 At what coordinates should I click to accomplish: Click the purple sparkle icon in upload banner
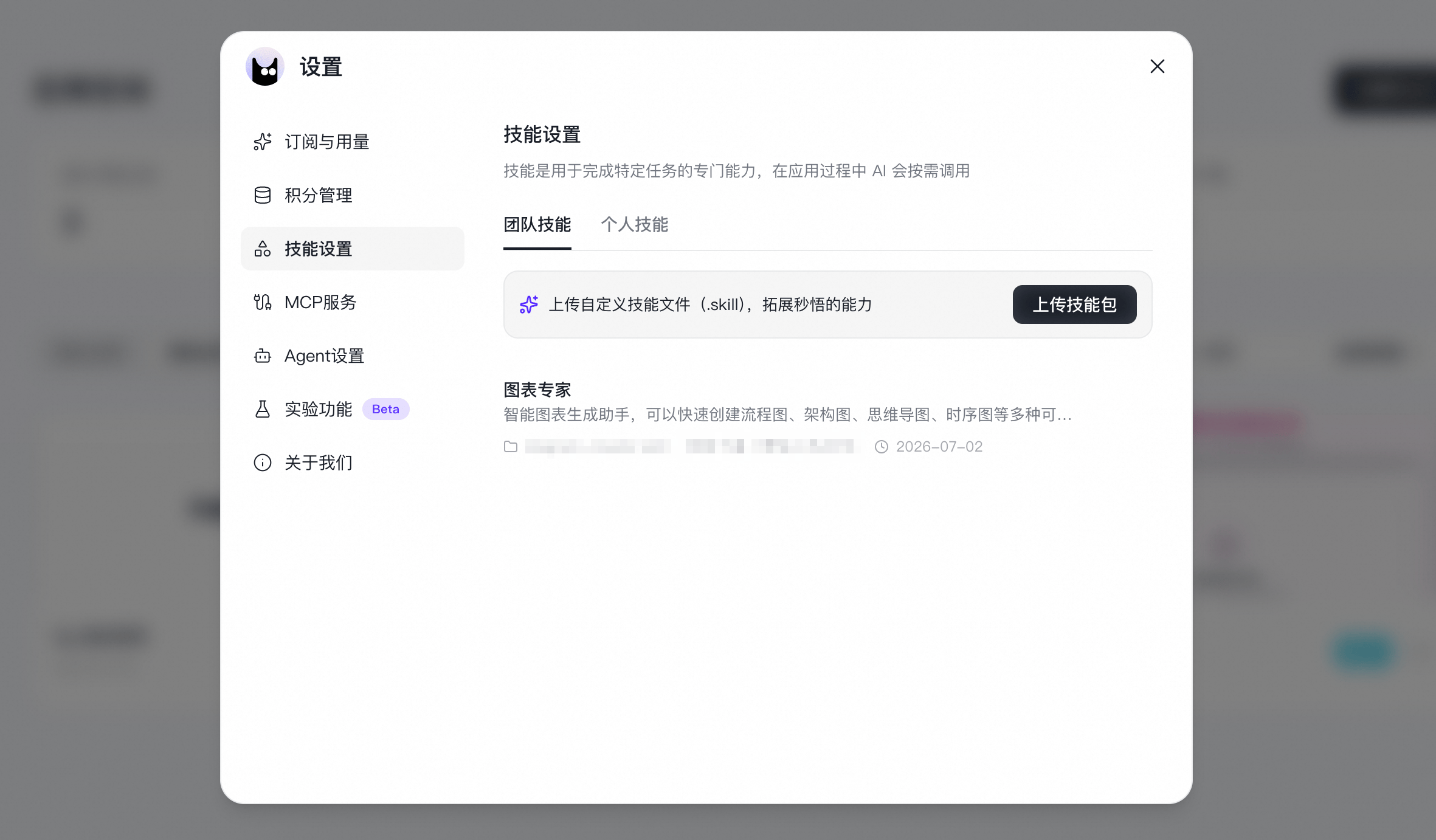pyautogui.click(x=529, y=305)
